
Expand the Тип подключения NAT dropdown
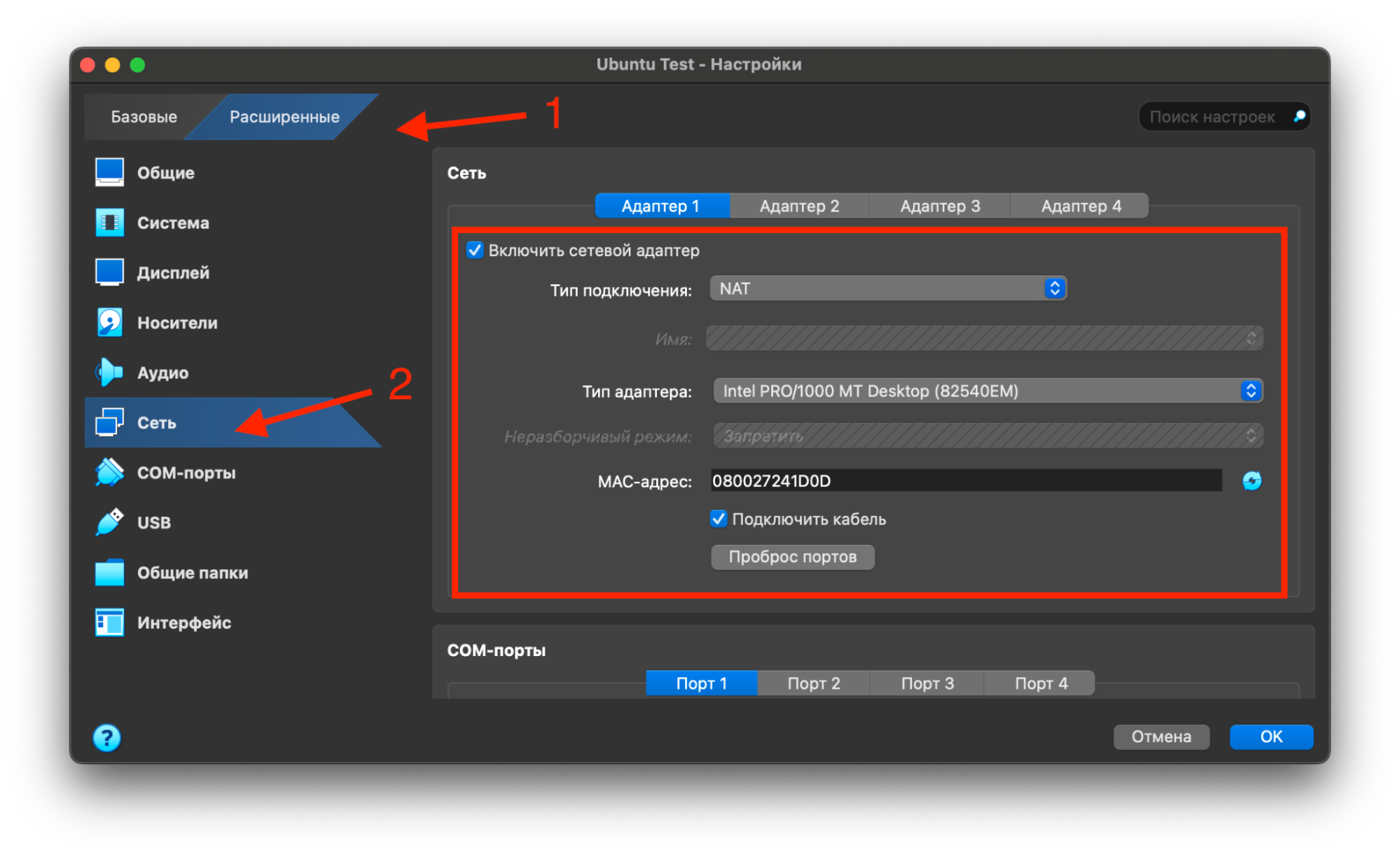[x=887, y=288]
